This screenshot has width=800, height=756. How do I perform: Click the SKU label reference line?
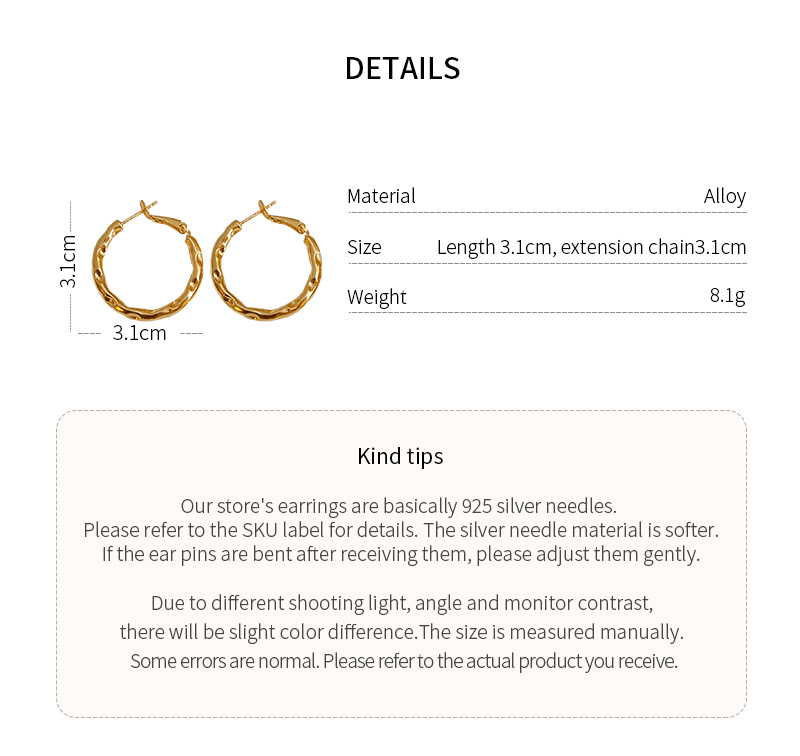pyautogui.click(x=400, y=530)
